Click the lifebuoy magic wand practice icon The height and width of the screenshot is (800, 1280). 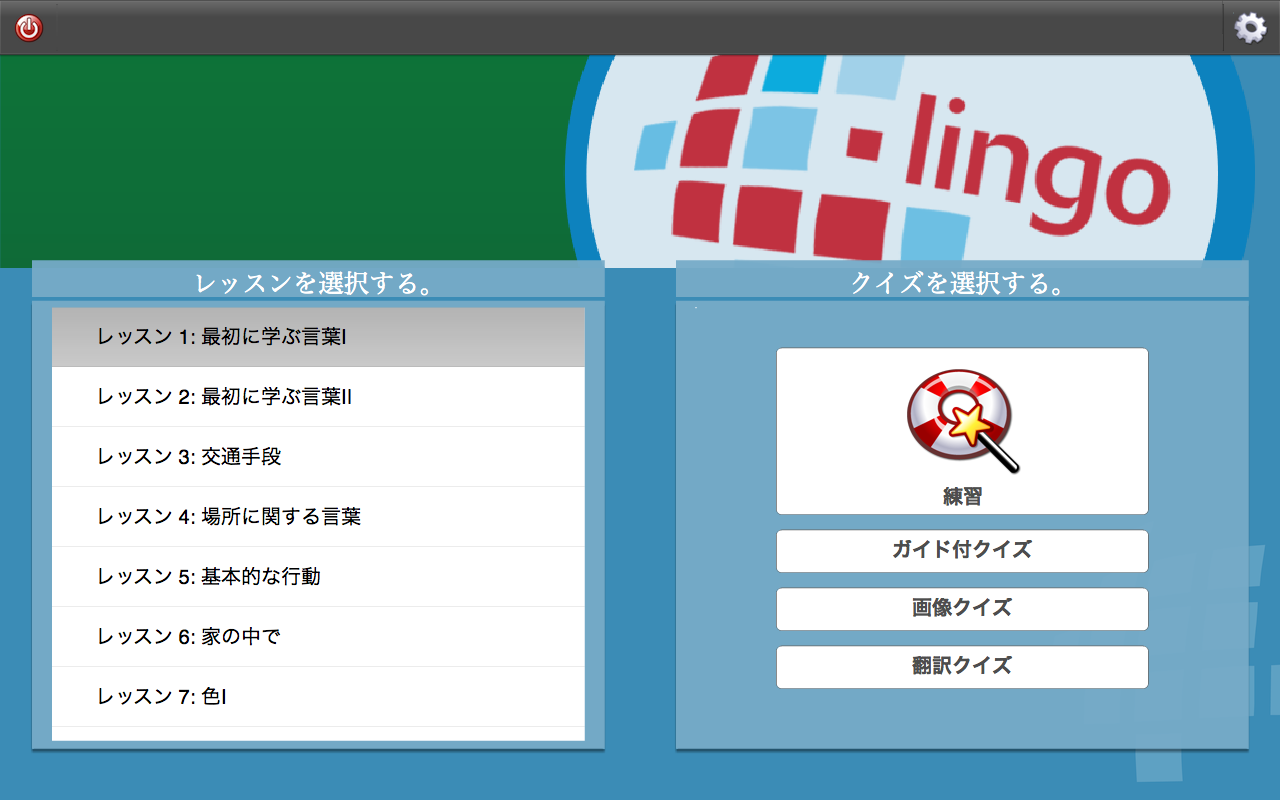pos(963,421)
